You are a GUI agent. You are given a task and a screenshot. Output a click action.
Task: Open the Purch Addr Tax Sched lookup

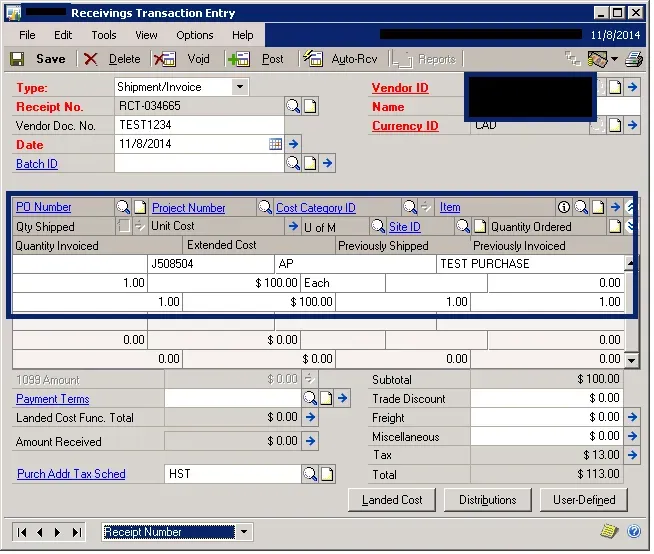click(310, 474)
